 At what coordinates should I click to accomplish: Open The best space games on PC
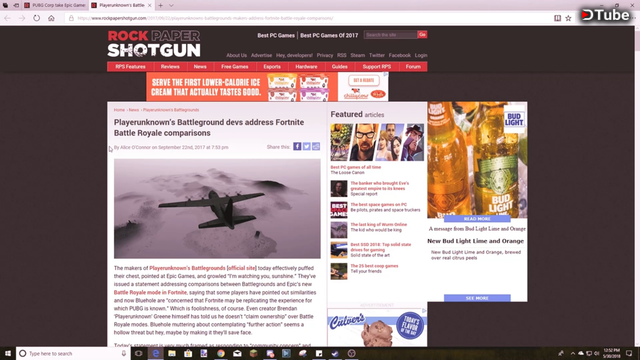[x=378, y=204]
